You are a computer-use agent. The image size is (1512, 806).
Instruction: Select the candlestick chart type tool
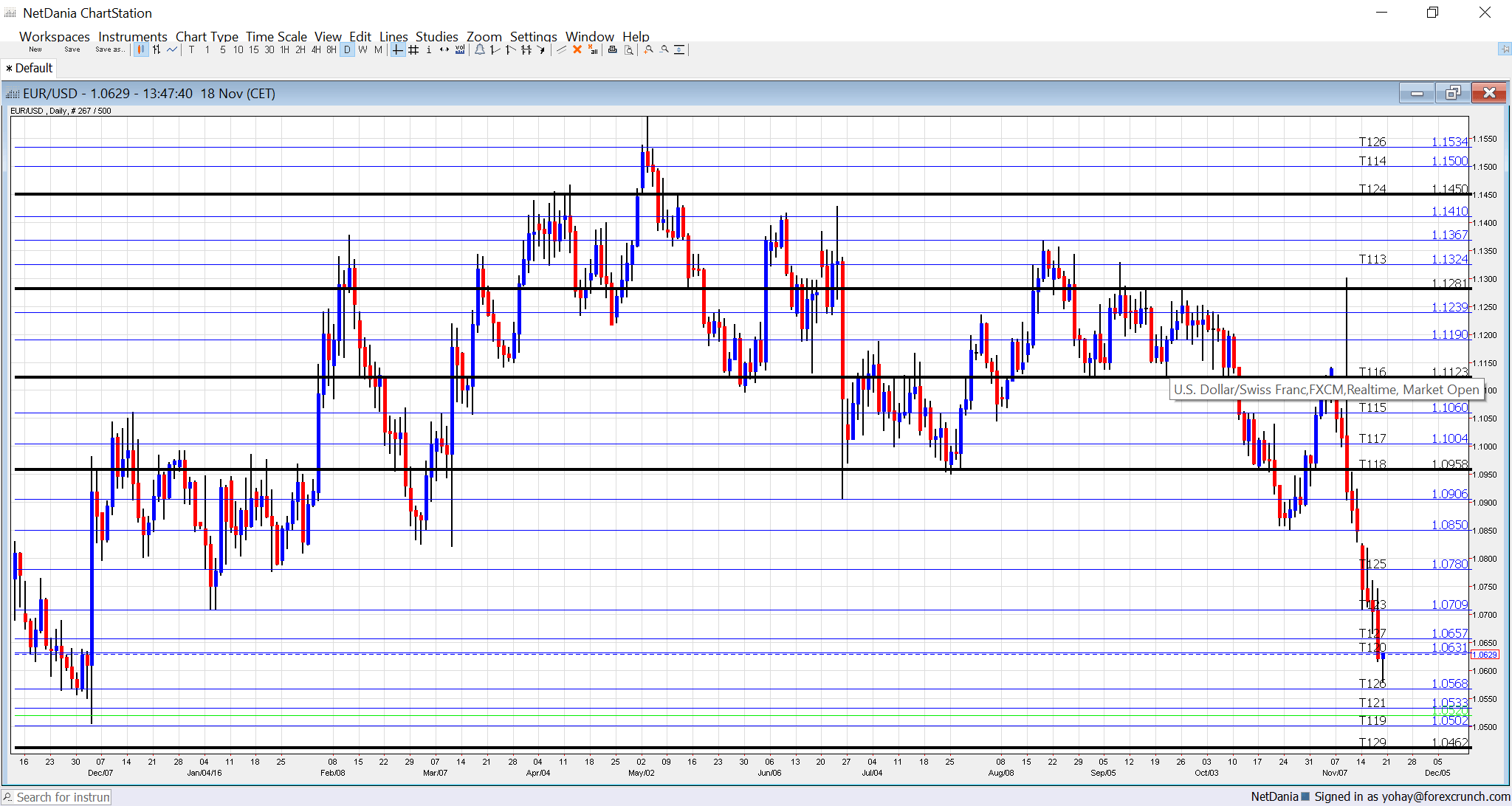pos(141,49)
